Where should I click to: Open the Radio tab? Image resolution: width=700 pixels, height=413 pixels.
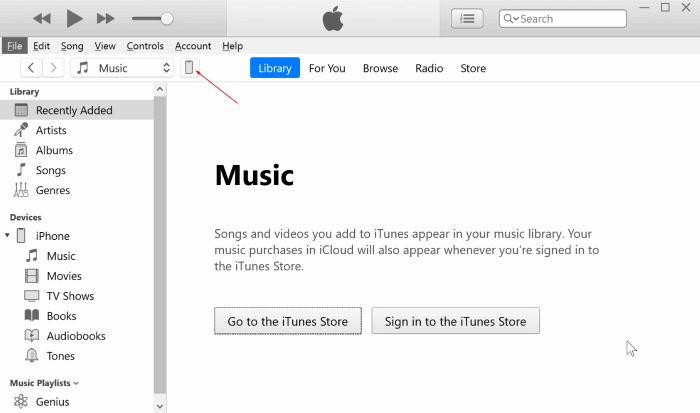(x=429, y=68)
